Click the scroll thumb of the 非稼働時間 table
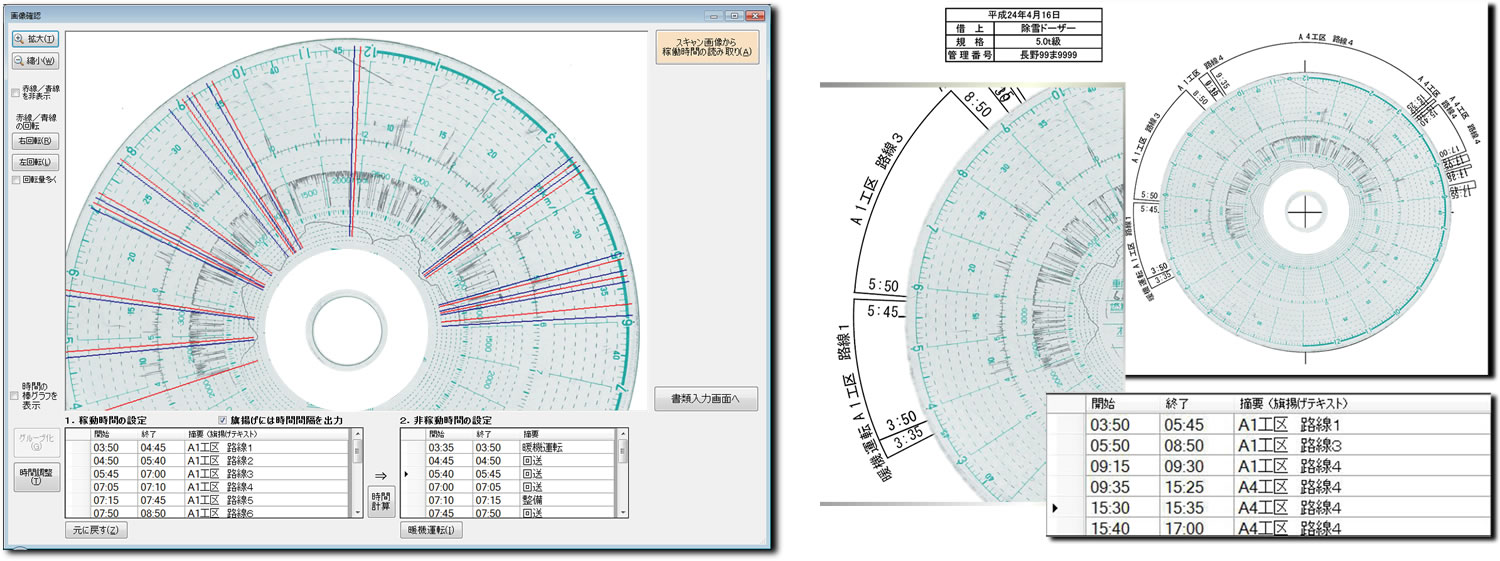Screen dimensions: 1500x561 point(623,453)
